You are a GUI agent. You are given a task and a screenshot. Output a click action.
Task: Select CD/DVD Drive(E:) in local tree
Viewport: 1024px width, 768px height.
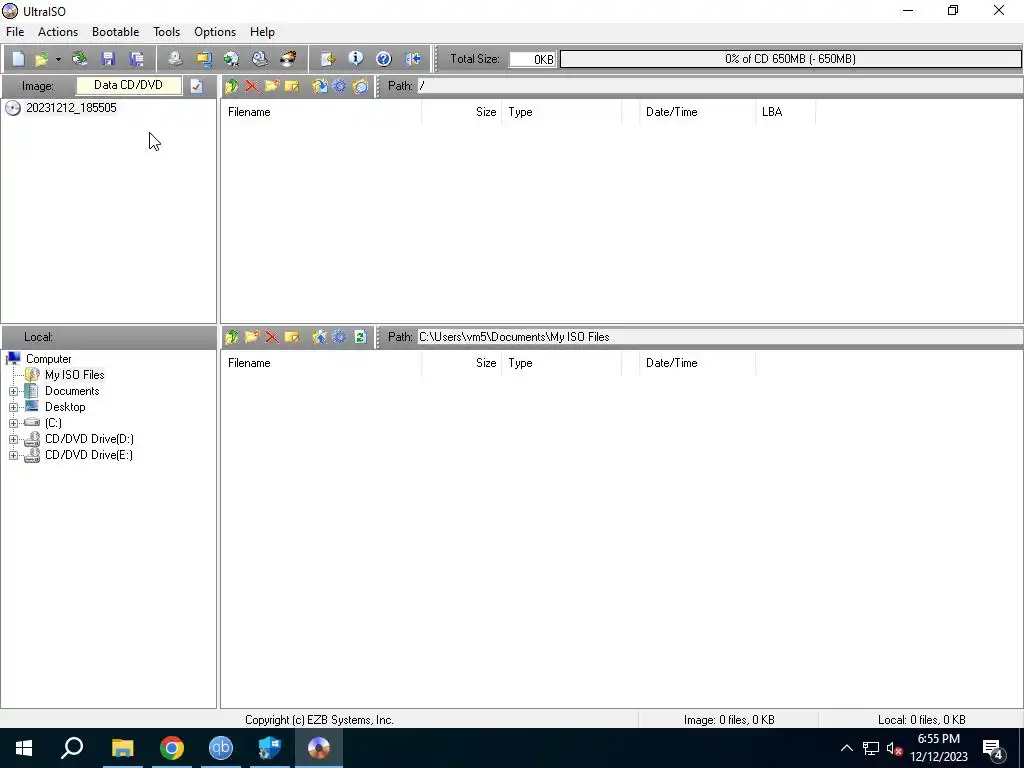89,455
